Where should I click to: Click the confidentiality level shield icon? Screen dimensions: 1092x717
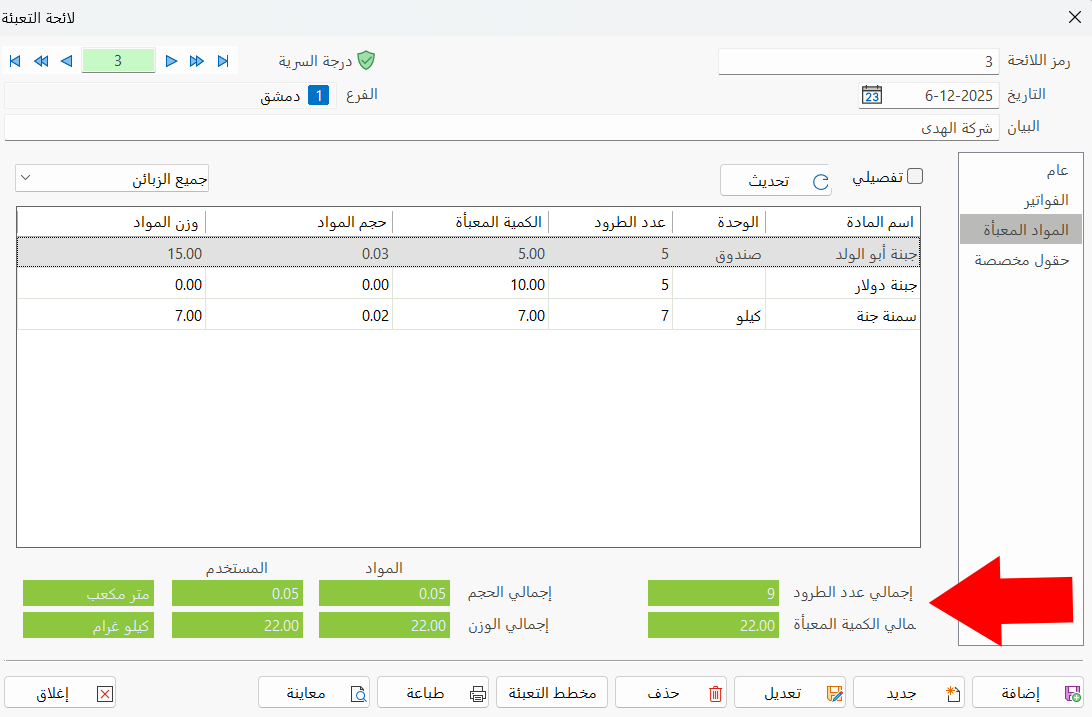(x=366, y=59)
